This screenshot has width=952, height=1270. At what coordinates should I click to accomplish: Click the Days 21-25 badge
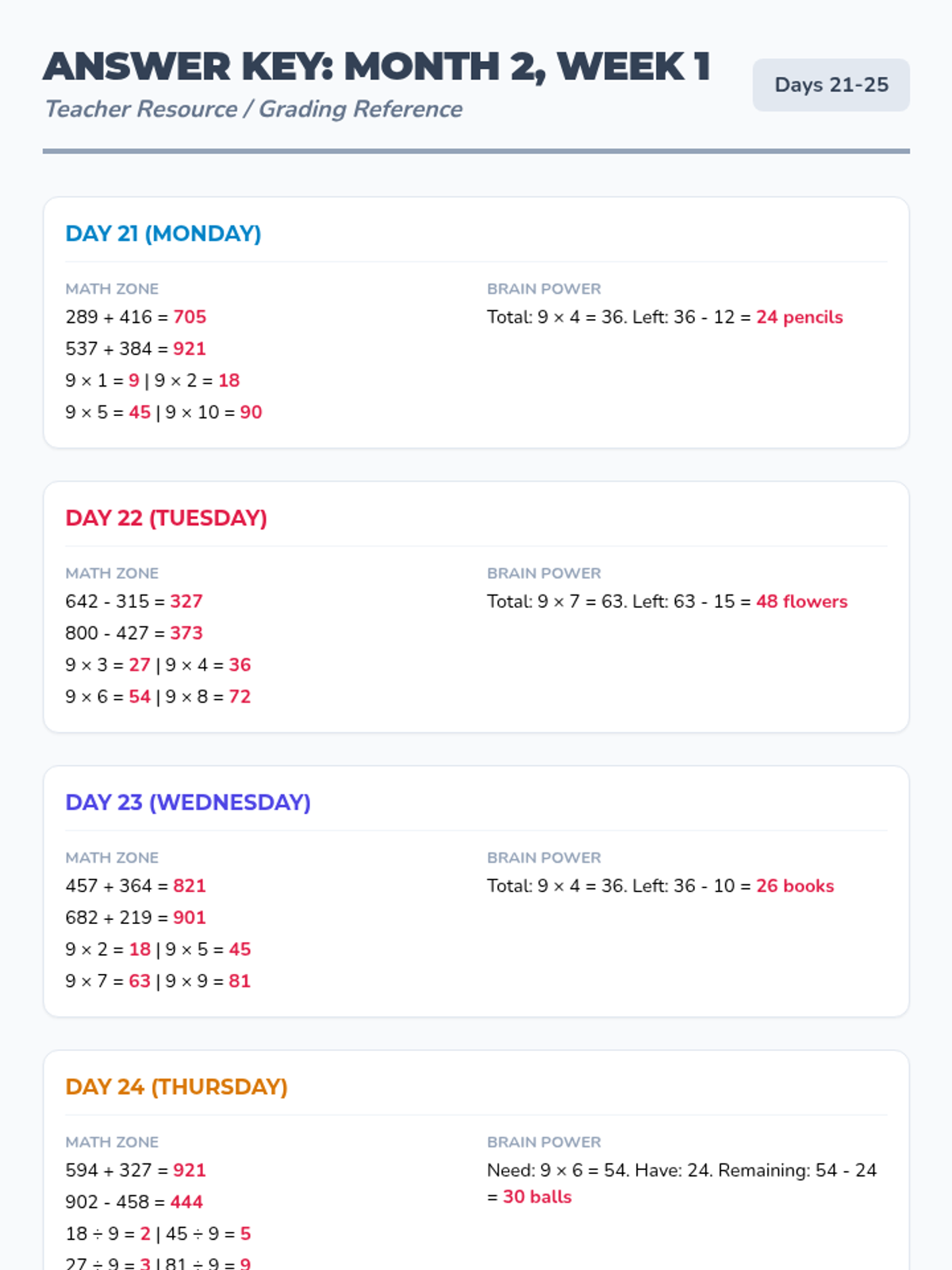pyautogui.click(x=831, y=85)
